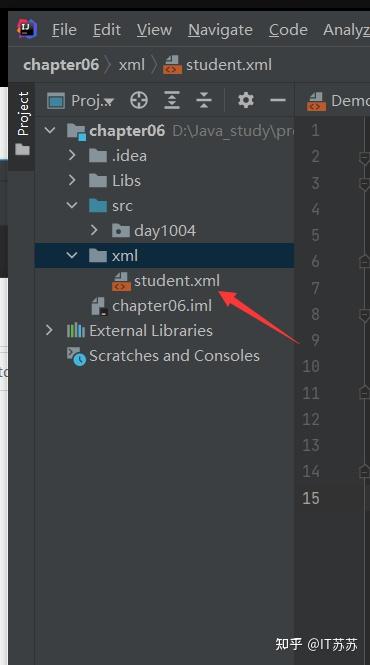This screenshot has width=370, height=665.
Task: Click the Collapse All icon in Project toolbar
Action: (204, 101)
